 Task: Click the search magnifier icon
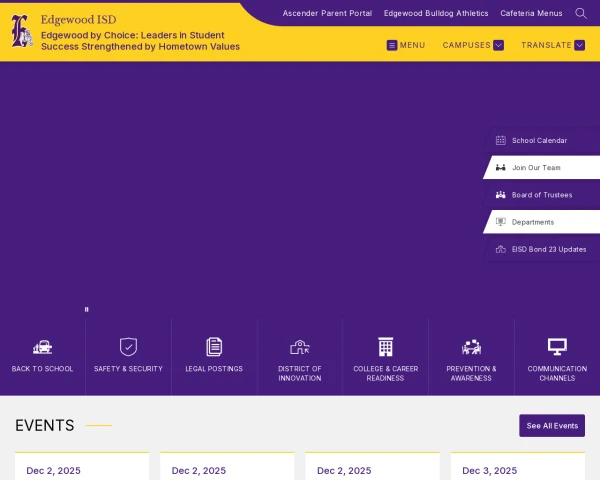click(581, 13)
